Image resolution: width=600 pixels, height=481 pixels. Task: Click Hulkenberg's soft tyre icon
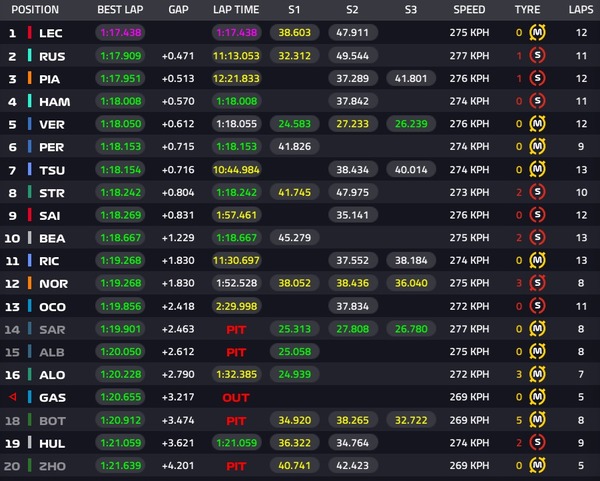[x=540, y=442]
